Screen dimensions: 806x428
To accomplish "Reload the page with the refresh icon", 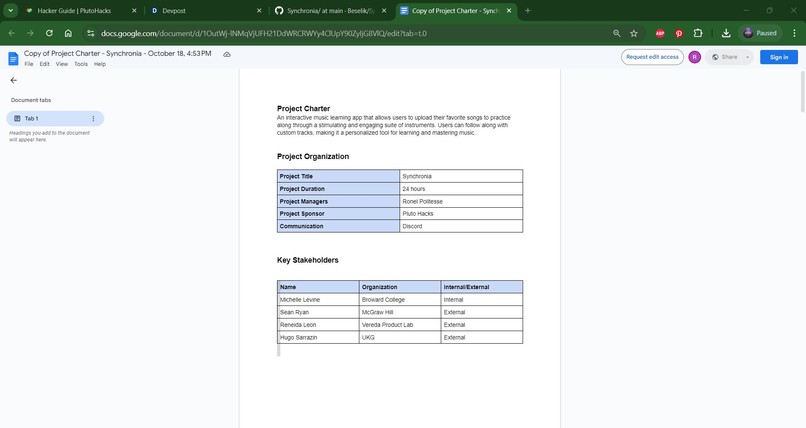I will coord(49,33).
